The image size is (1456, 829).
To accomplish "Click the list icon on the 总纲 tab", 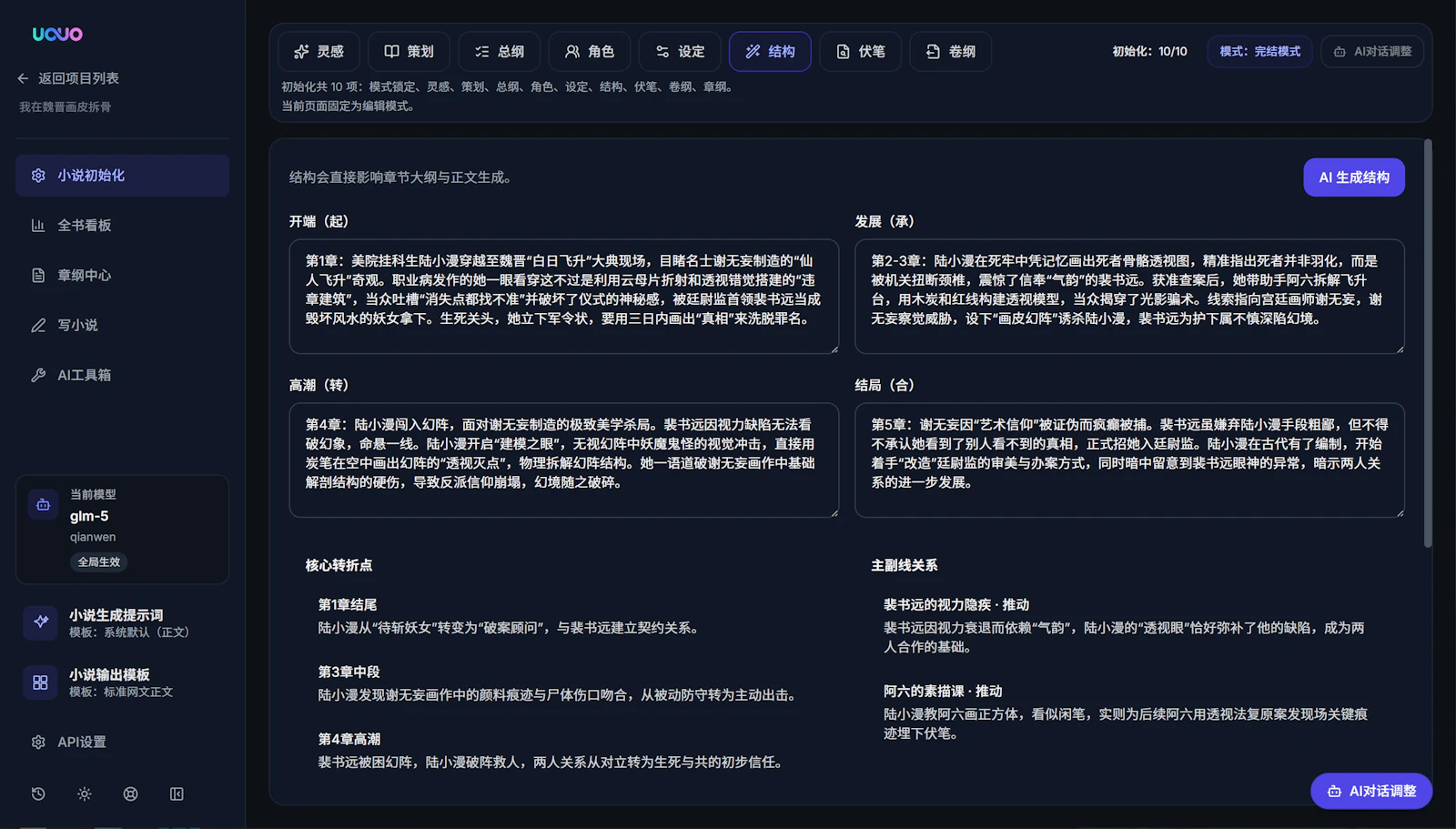I will tap(482, 52).
